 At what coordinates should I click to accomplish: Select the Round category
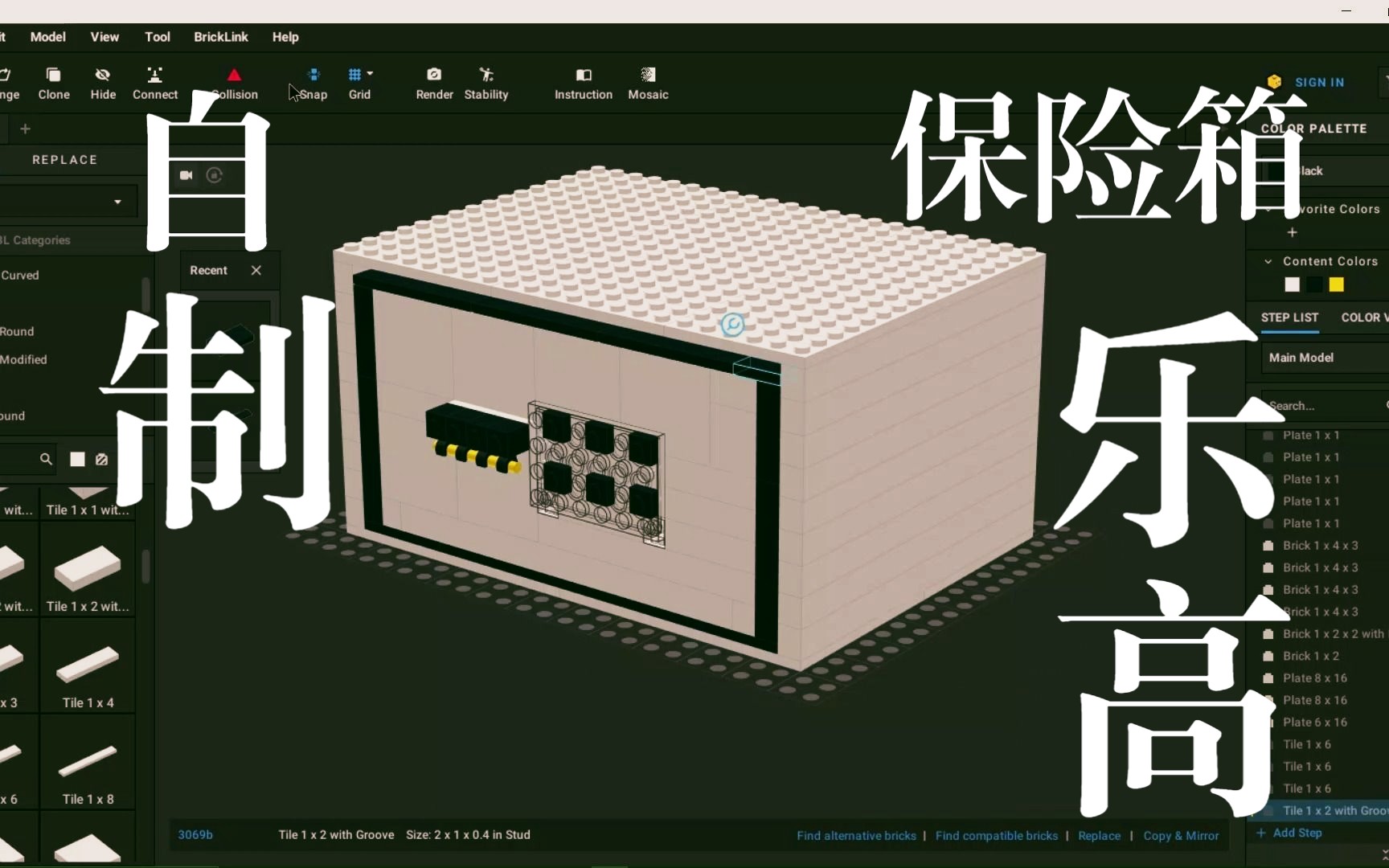[x=17, y=331]
